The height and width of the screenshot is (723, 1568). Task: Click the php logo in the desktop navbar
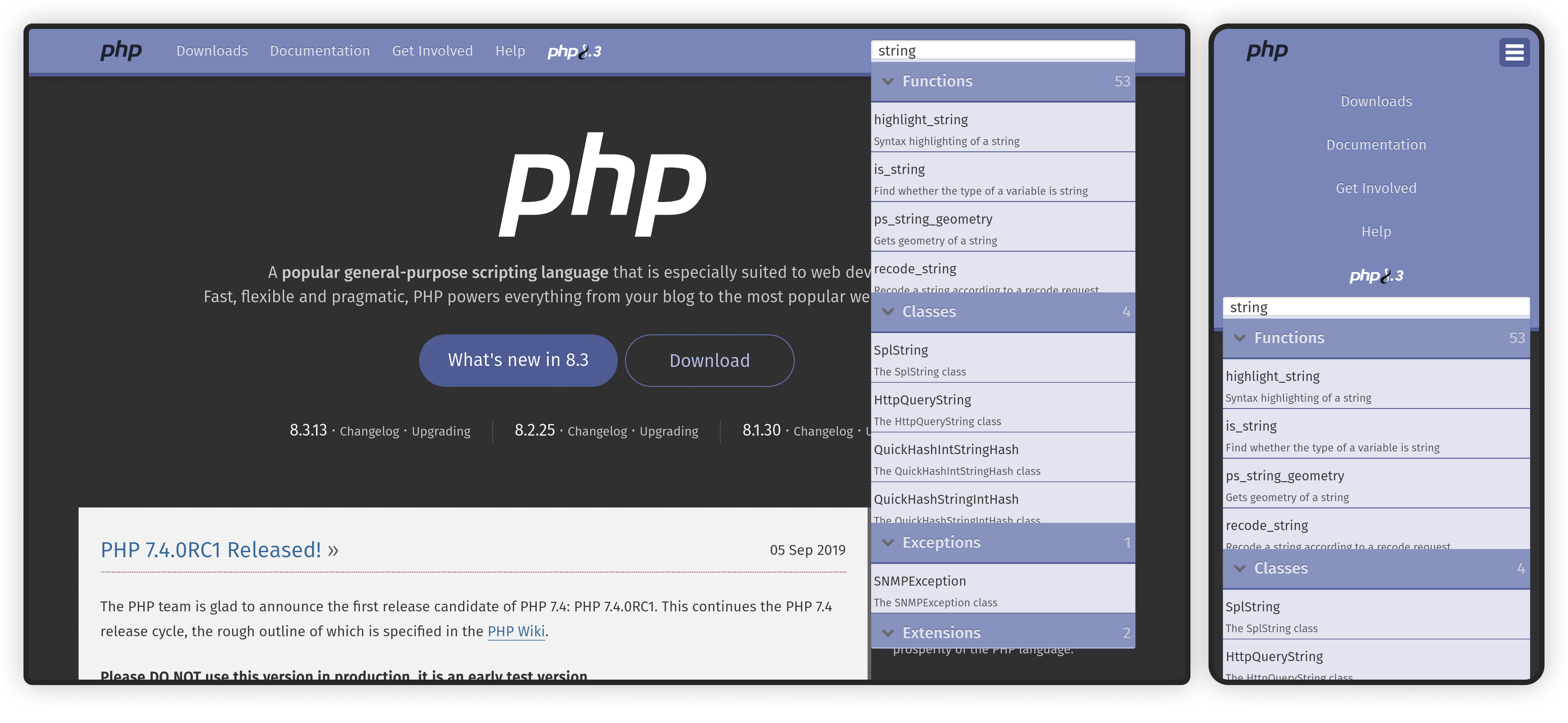(x=121, y=51)
